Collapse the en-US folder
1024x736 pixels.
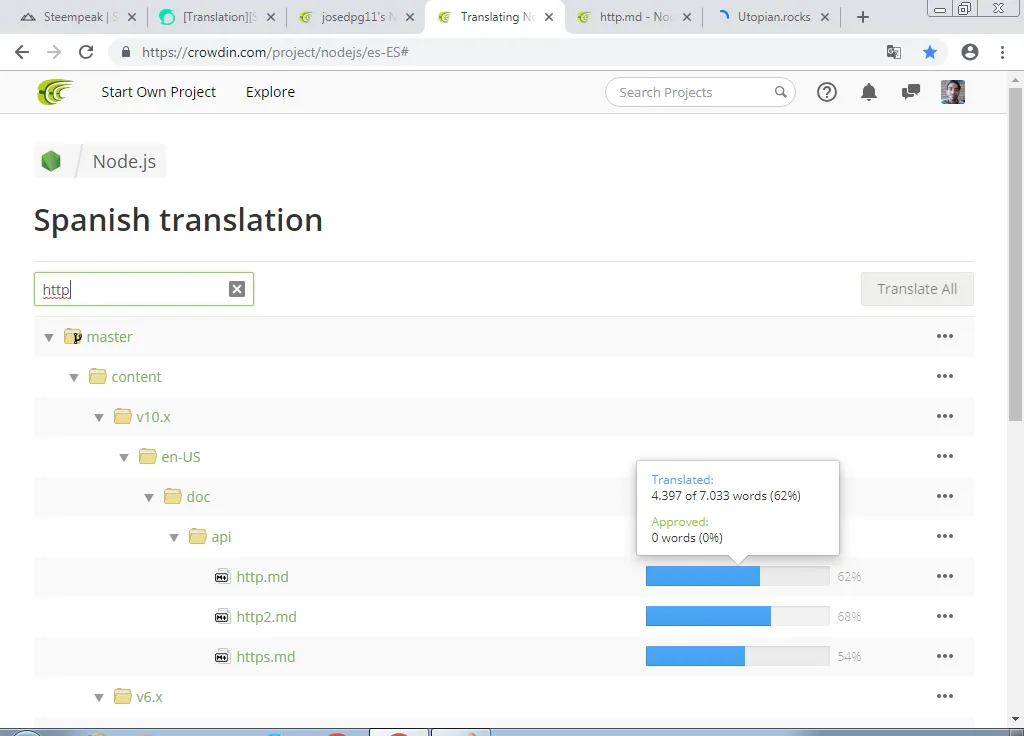click(124, 457)
